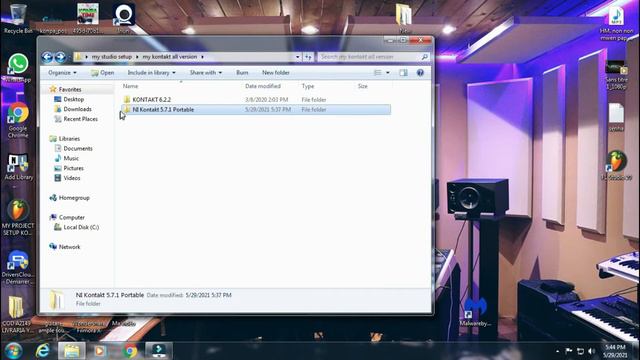Screen dimensions: 640x360
Task: Select 'my kontakt all version' breadcrumb
Action: 170,57
